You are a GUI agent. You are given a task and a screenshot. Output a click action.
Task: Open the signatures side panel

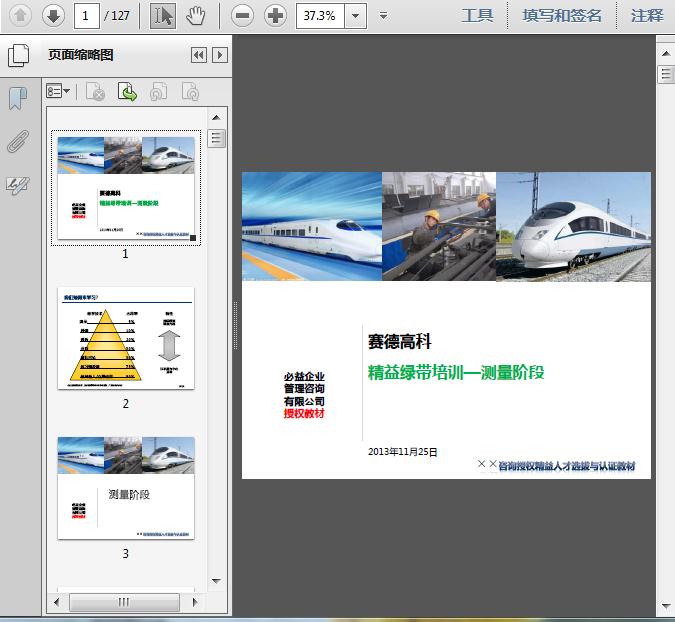pos(18,186)
